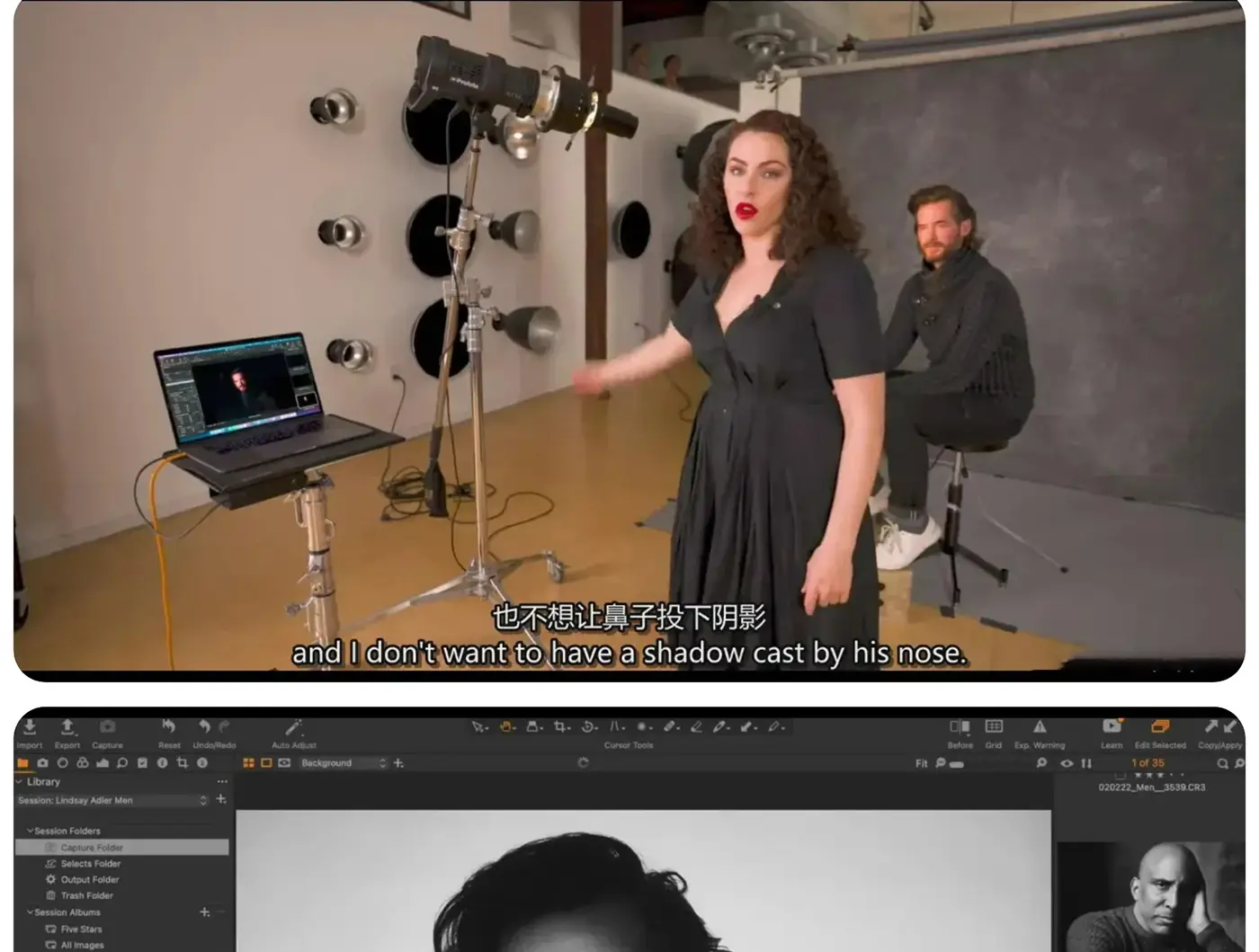Switch to the Capture camera tool tab
The height and width of the screenshot is (952, 1259).
(x=42, y=763)
